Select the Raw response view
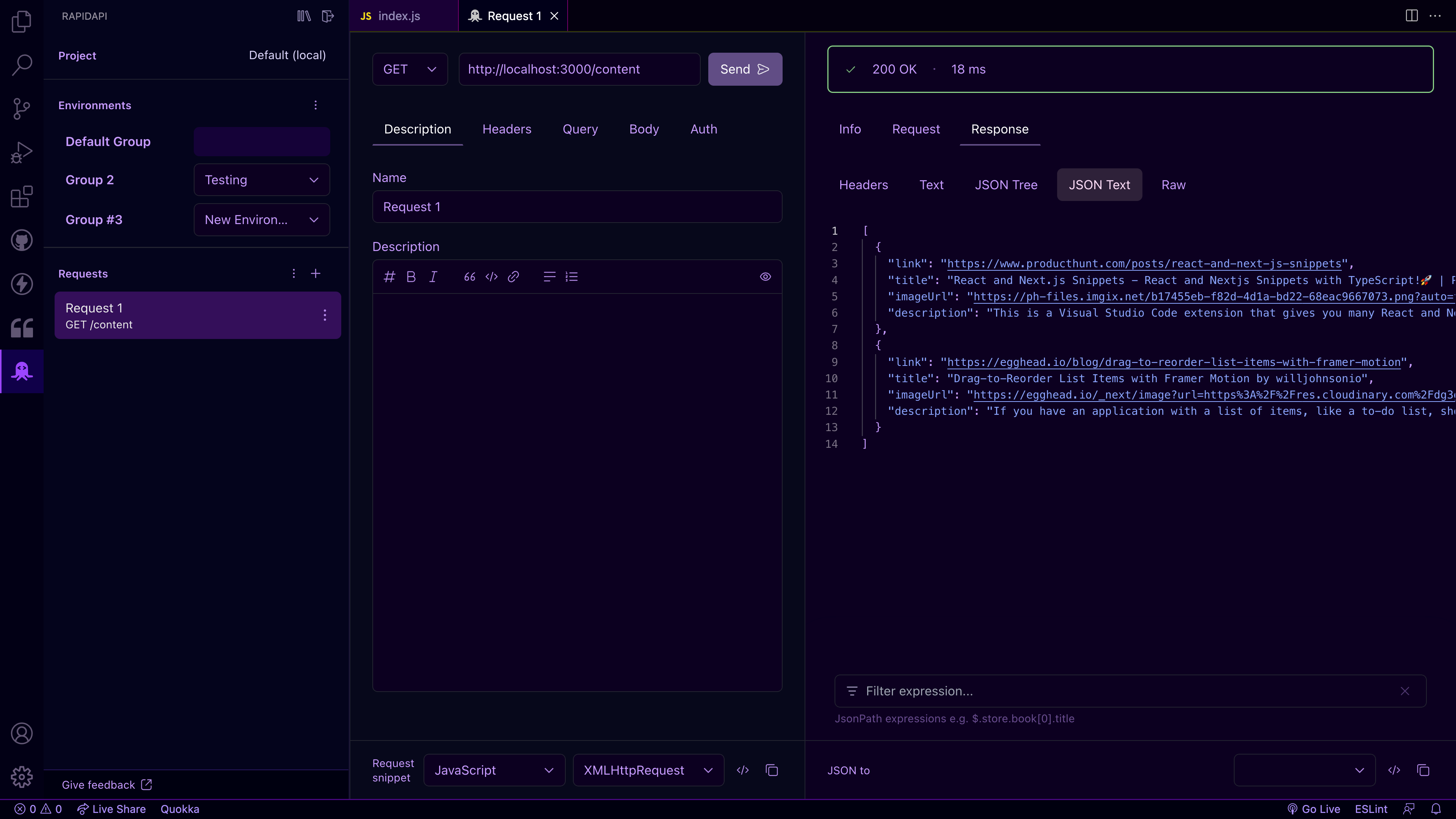1456x819 pixels. click(x=1174, y=185)
